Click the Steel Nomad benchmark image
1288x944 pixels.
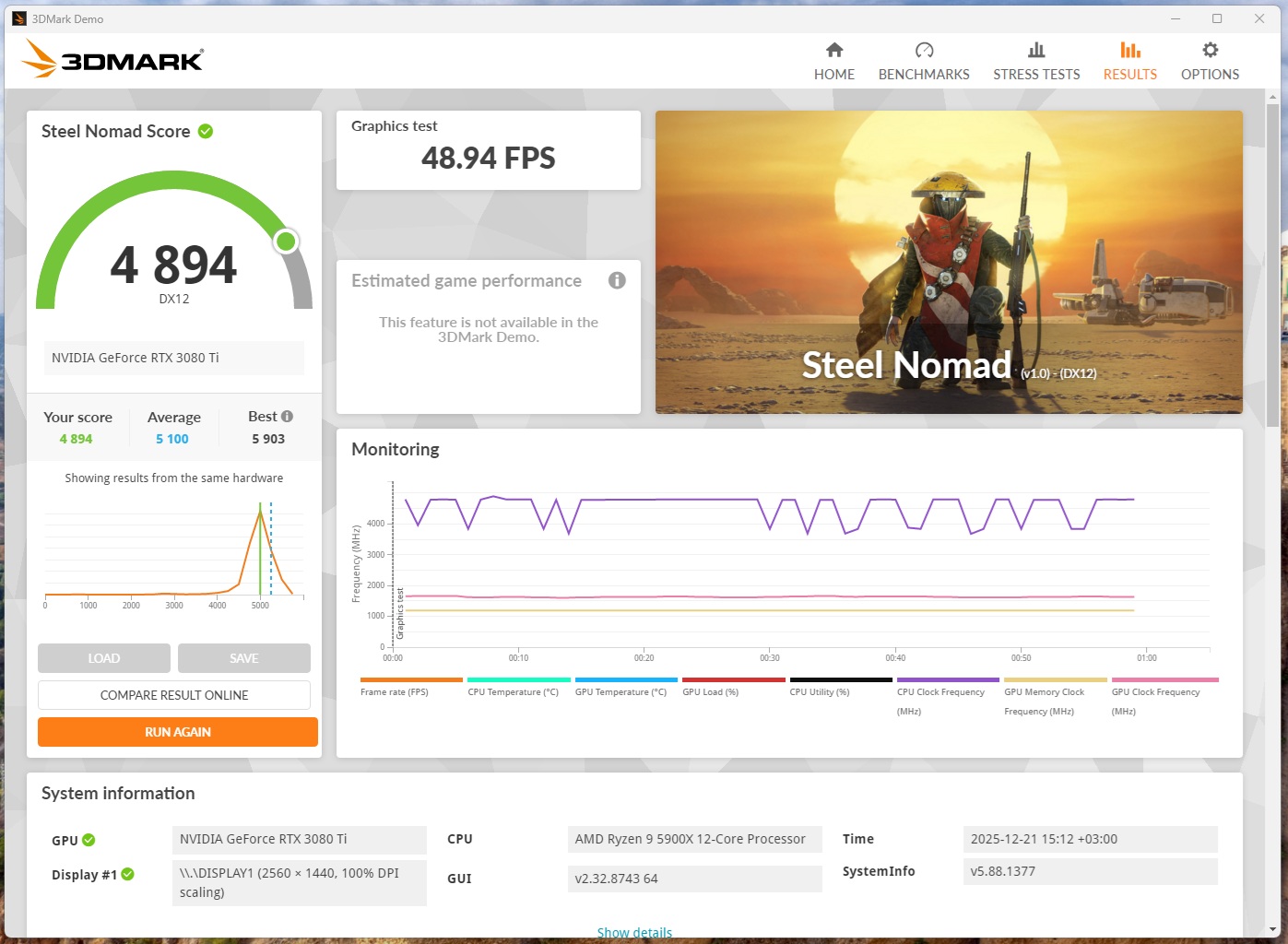[x=949, y=262]
